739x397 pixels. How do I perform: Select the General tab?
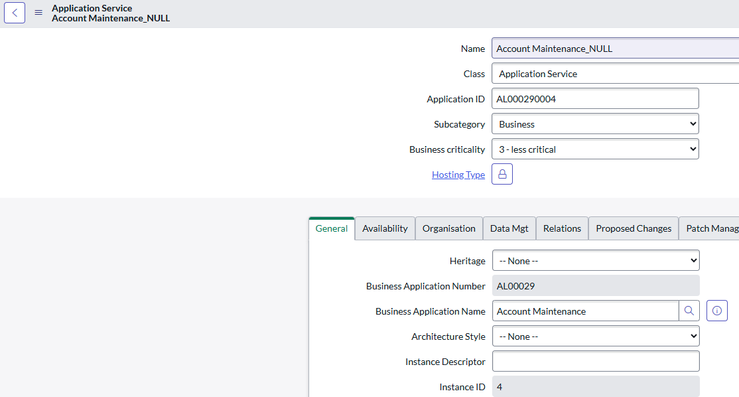click(x=331, y=228)
